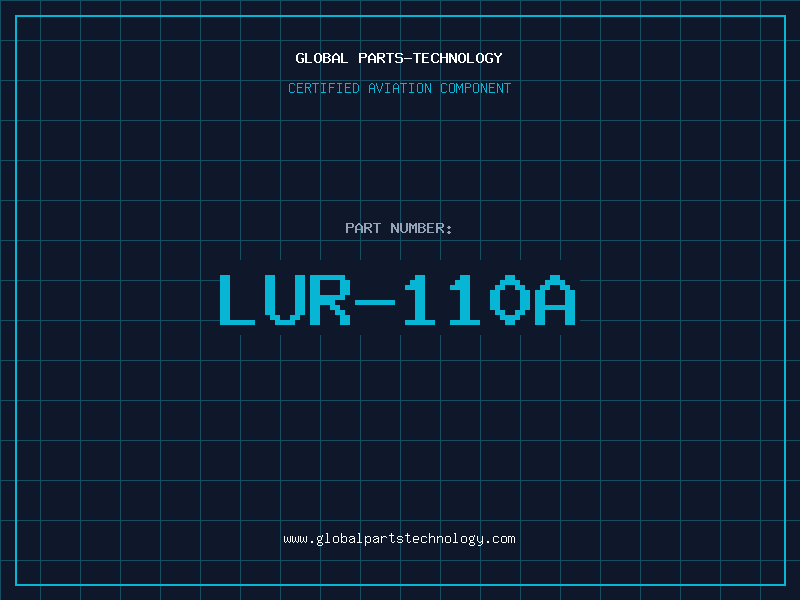This screenshot has width=800, height=600.
Task: Click the PART NUMBER: label
Action: [x=398, y=228]
